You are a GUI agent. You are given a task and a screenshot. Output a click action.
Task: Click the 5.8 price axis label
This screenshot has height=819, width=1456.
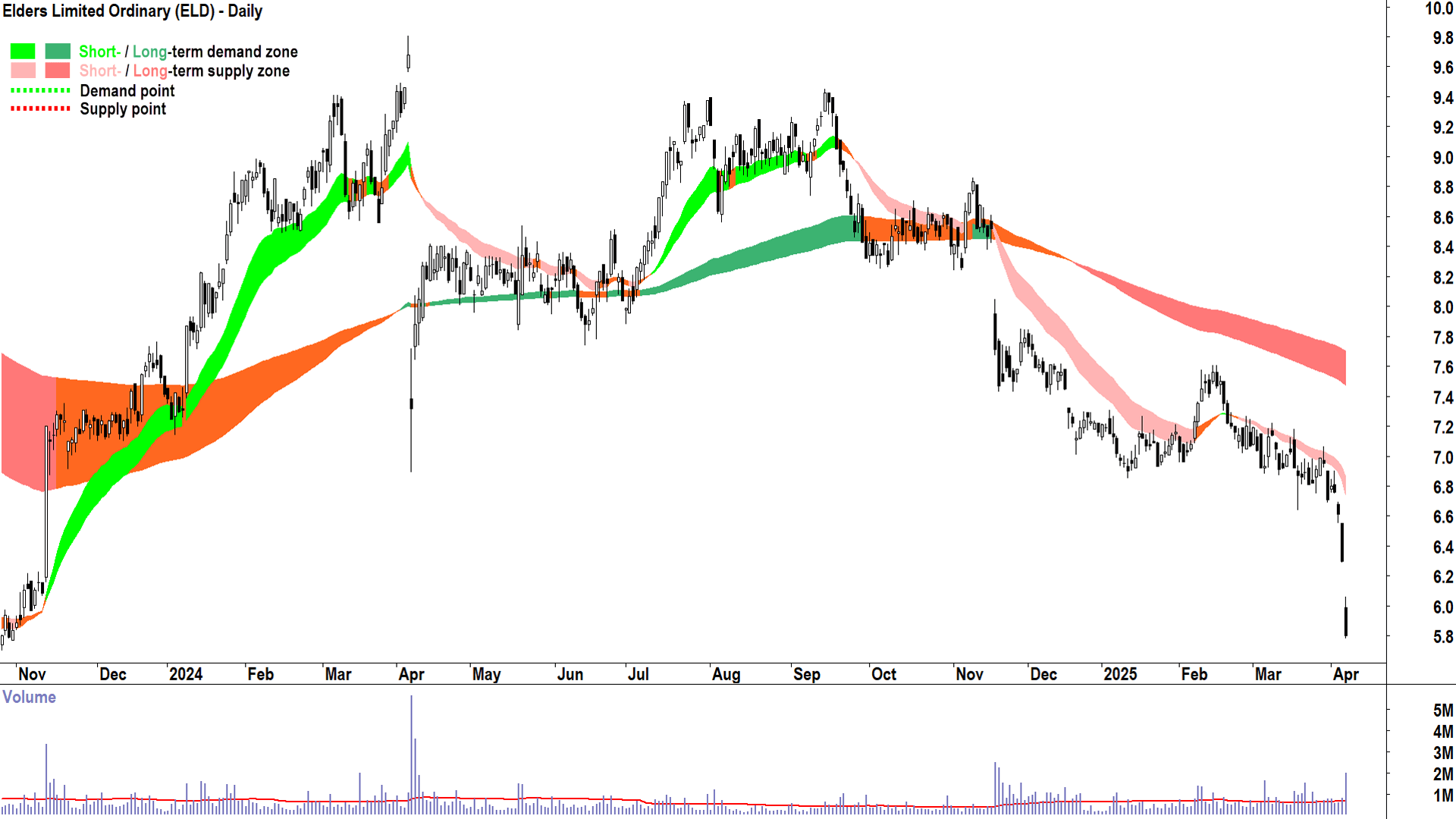click(x=1442, y=637)
